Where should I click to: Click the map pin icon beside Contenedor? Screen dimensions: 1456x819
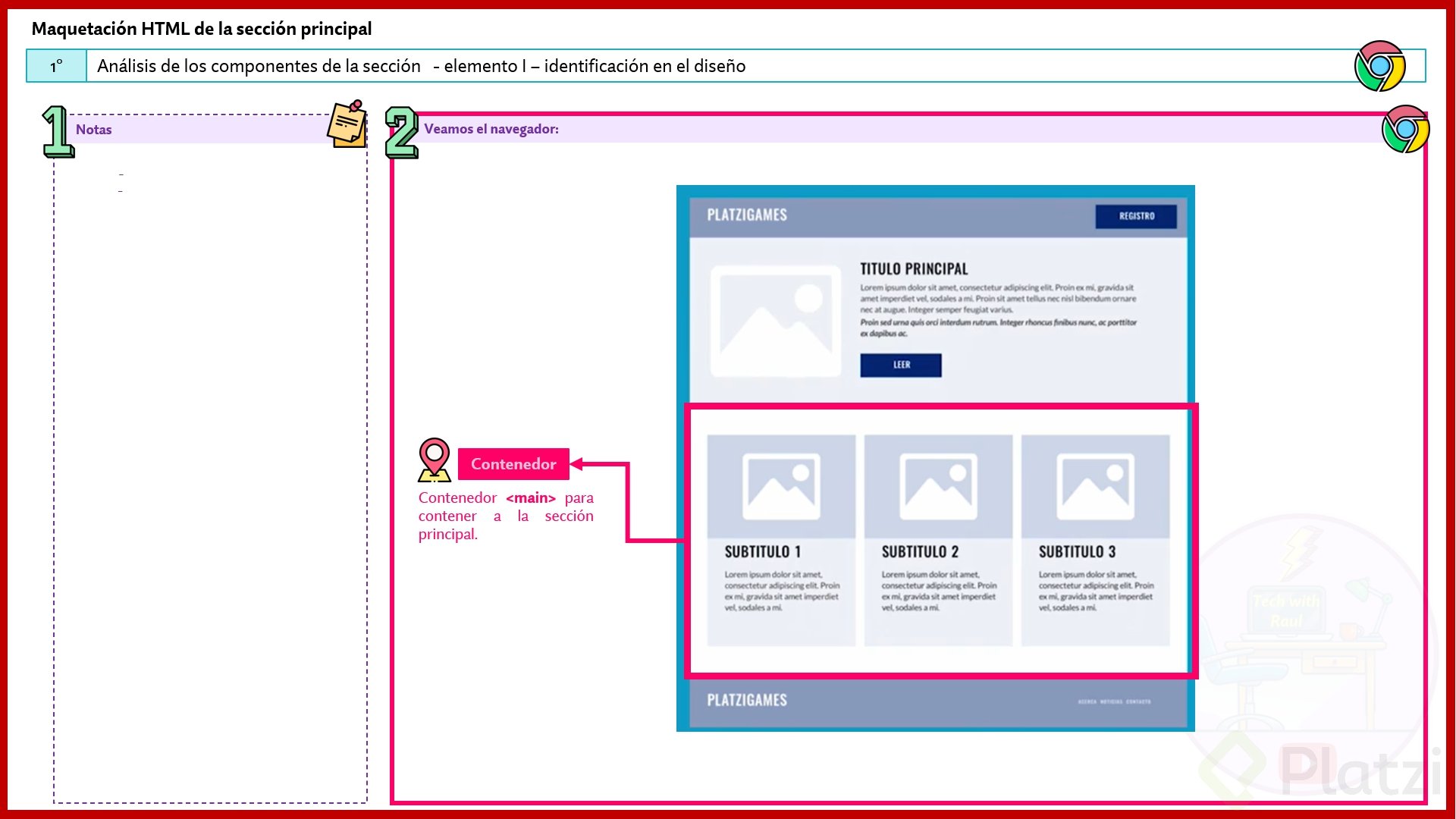pyautogui.click(x=435, y=460)
